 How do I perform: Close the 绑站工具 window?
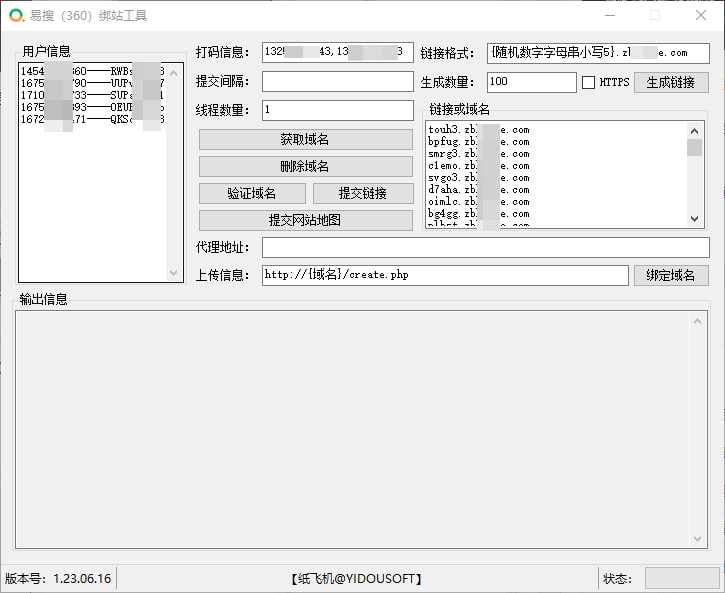click(700, 15)
